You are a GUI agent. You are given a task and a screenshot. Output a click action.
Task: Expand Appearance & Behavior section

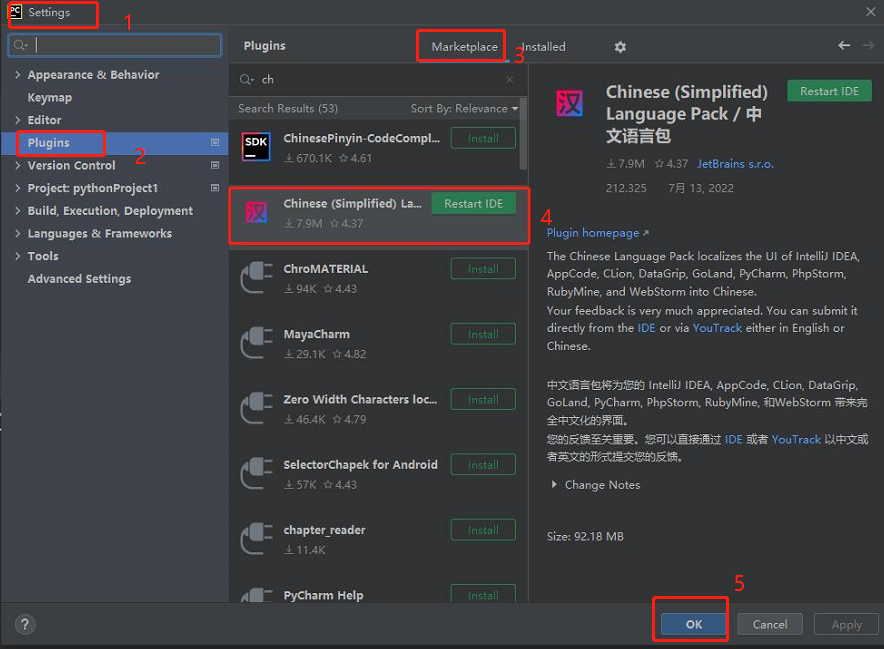click(17, 74)
